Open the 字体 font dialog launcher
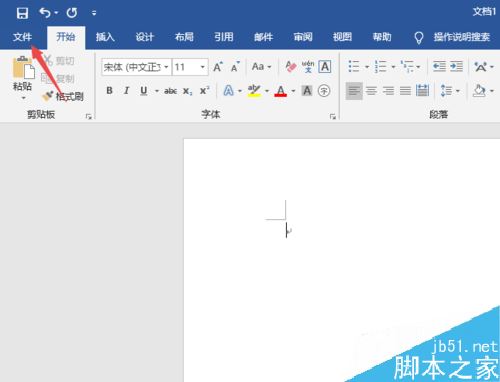Image resolution: width=500 pixels, height=382 pixels. [333, 116]
